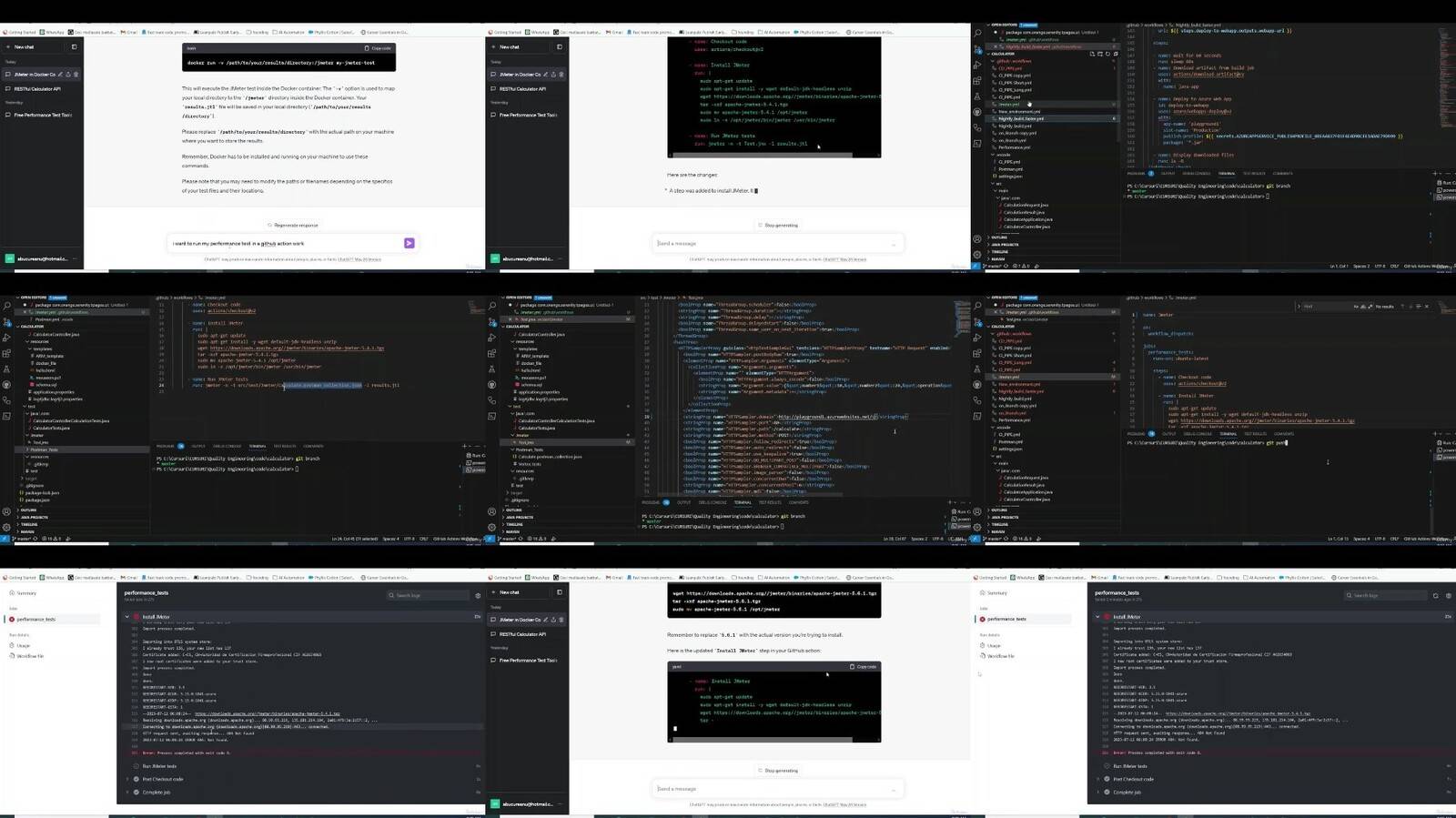The height and width of the screenshot is (818, 1456).
Task: Switch to TEST RESULTS tab in Nightly_build frame
Action: (x=1254, y=174)
